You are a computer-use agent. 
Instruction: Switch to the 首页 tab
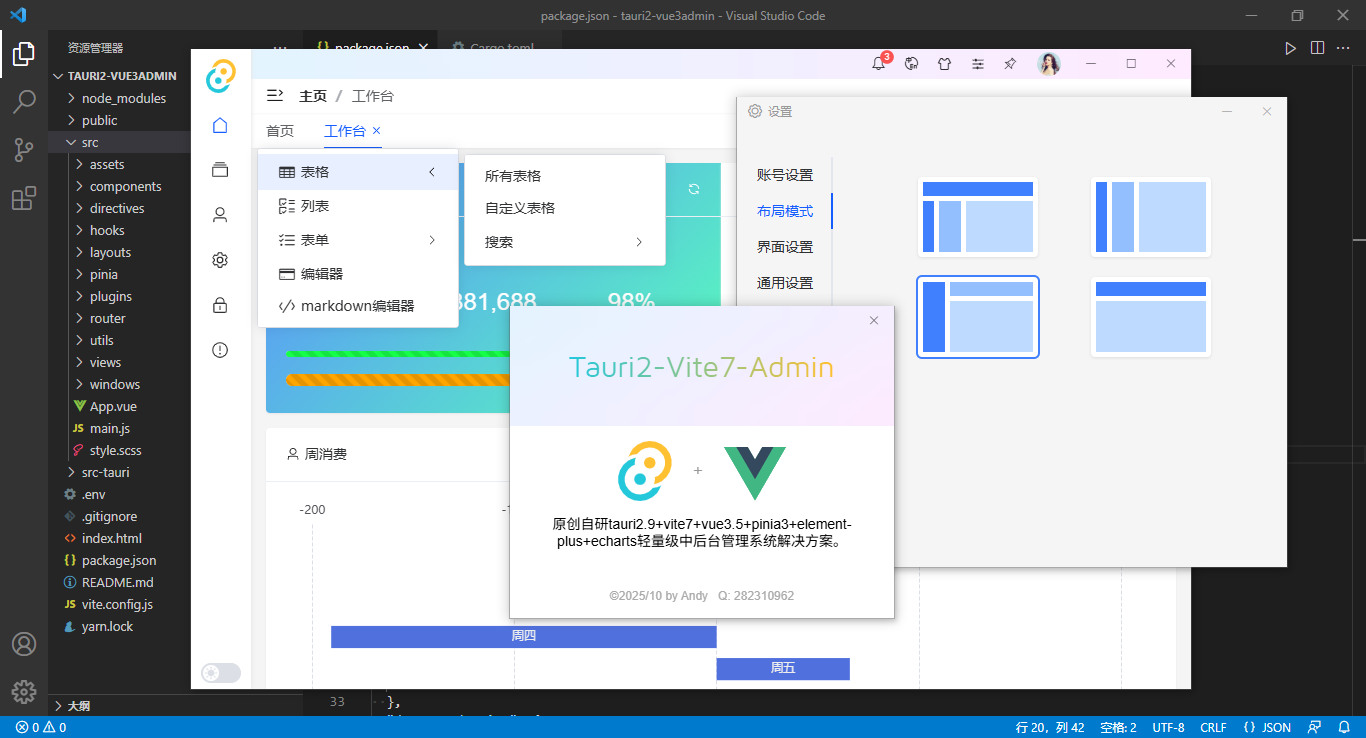coord(280,131)
